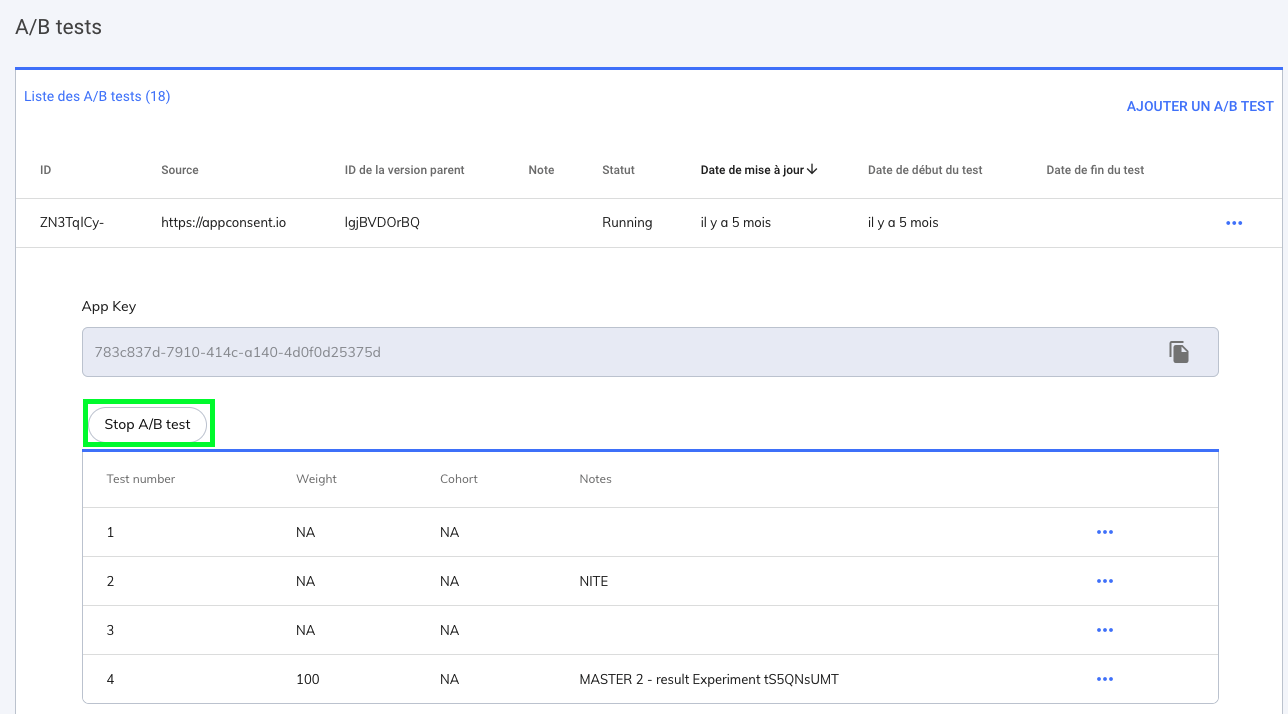
Task: Select the https://appconsent.io source cell
Action: tap(223, 223)
